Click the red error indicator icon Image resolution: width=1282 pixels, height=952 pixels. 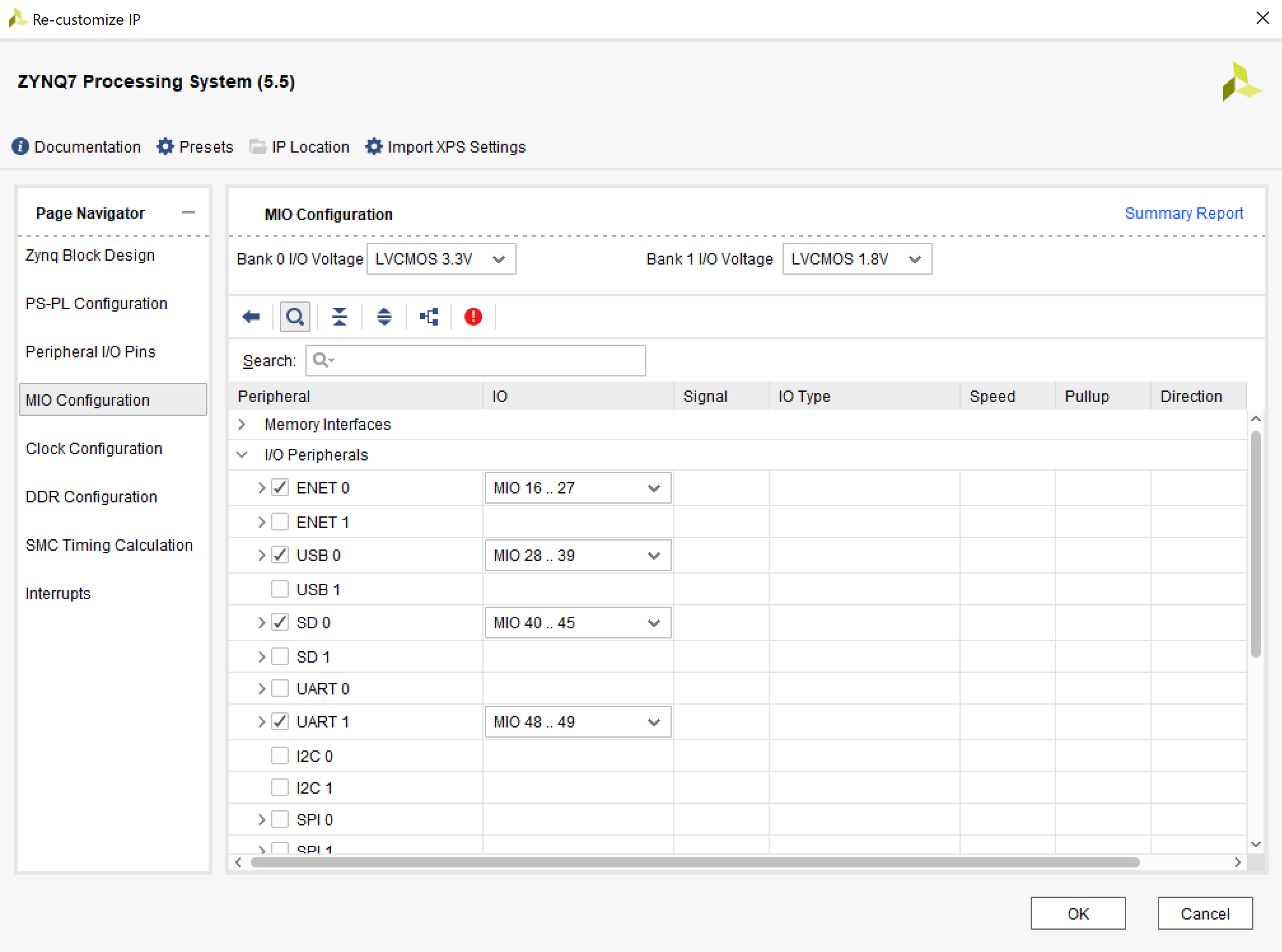473,317
